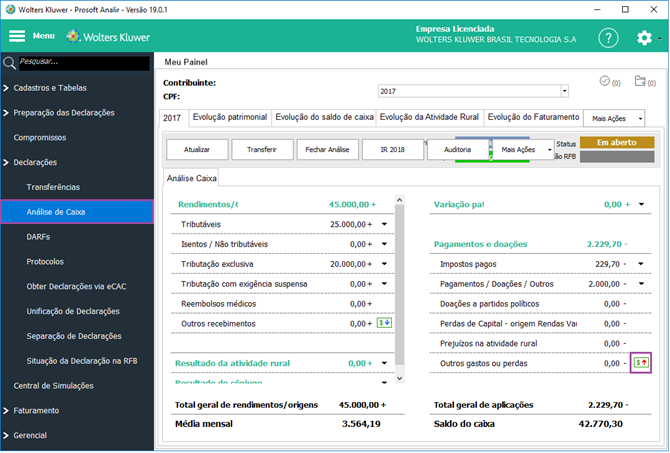The image size is (670, 453).
Task: Open the help question mark icon
Action: [x=608, y=38]
